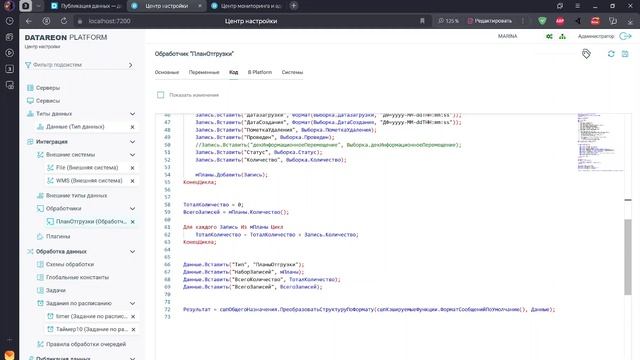The image size is (640, 360).
Task: Open the play icon in browser sidebar
Action: tap(9, 53)
